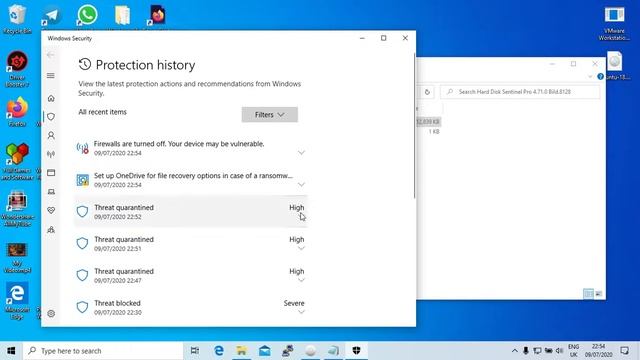Select 'Firewalls are turned off' message text
640x360 pixels.
[179, 144]
